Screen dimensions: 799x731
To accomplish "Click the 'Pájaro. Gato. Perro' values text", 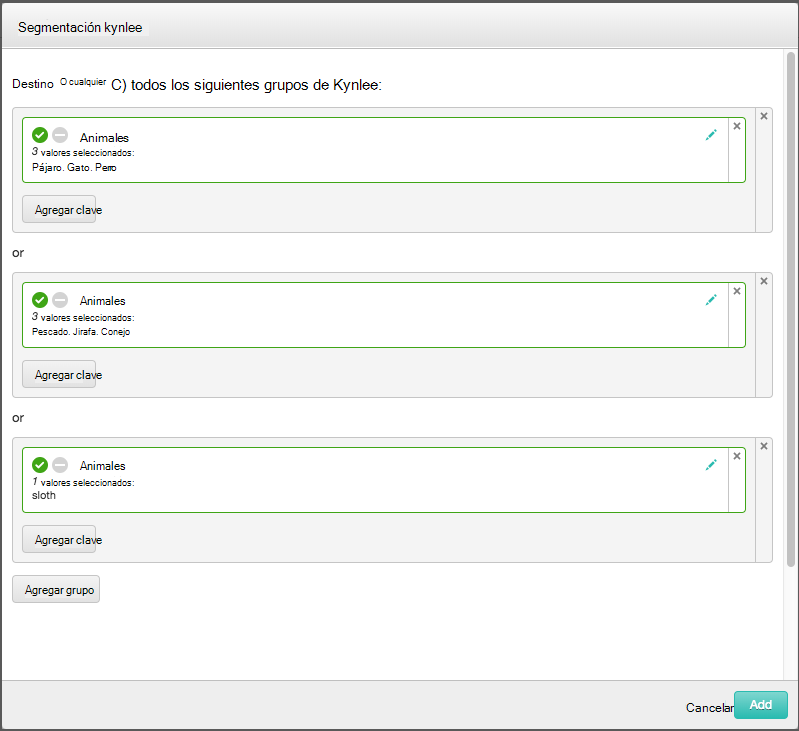I will click(74, 168).
